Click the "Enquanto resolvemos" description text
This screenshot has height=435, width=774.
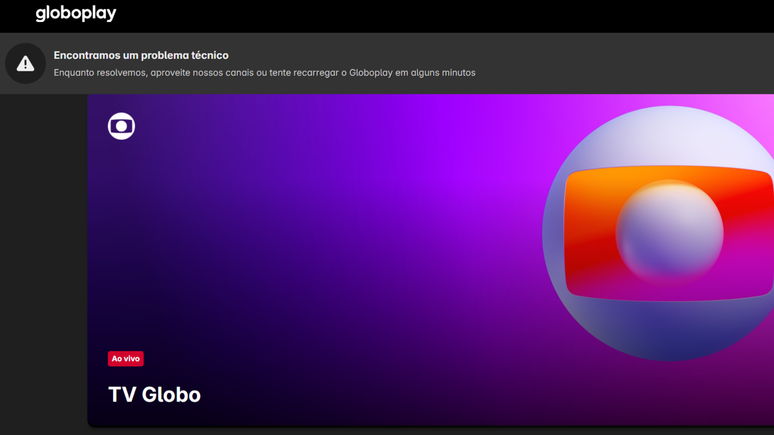[x=100, y=73]
